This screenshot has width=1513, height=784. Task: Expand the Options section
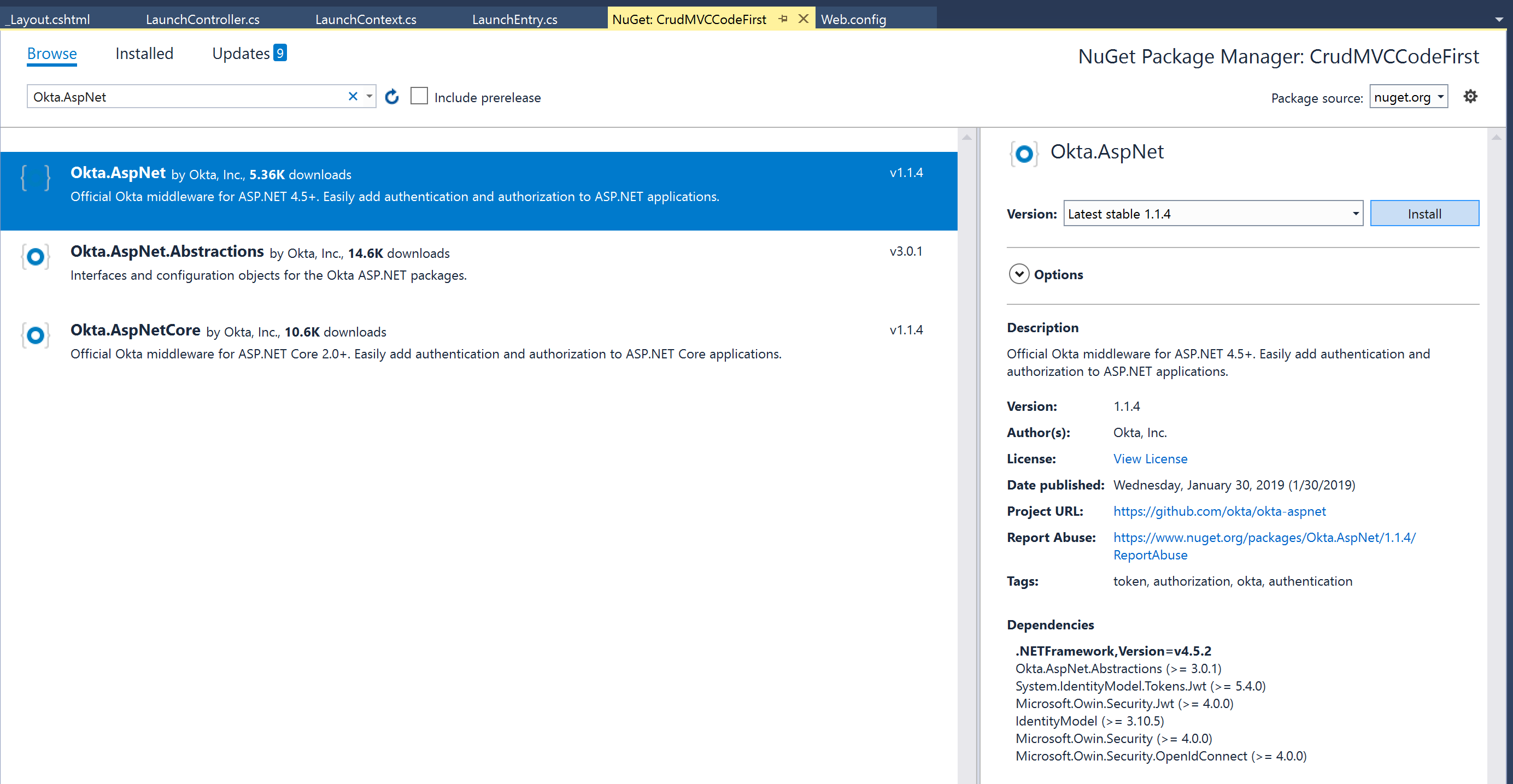pyautogui.click(x=1019, y=274)
